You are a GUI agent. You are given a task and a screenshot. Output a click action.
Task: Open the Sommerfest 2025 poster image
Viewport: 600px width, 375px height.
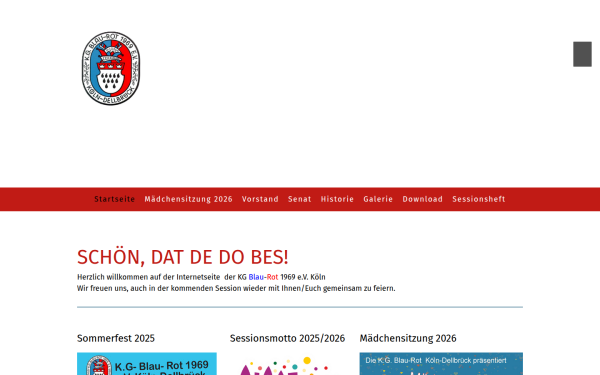pos(147,364)
